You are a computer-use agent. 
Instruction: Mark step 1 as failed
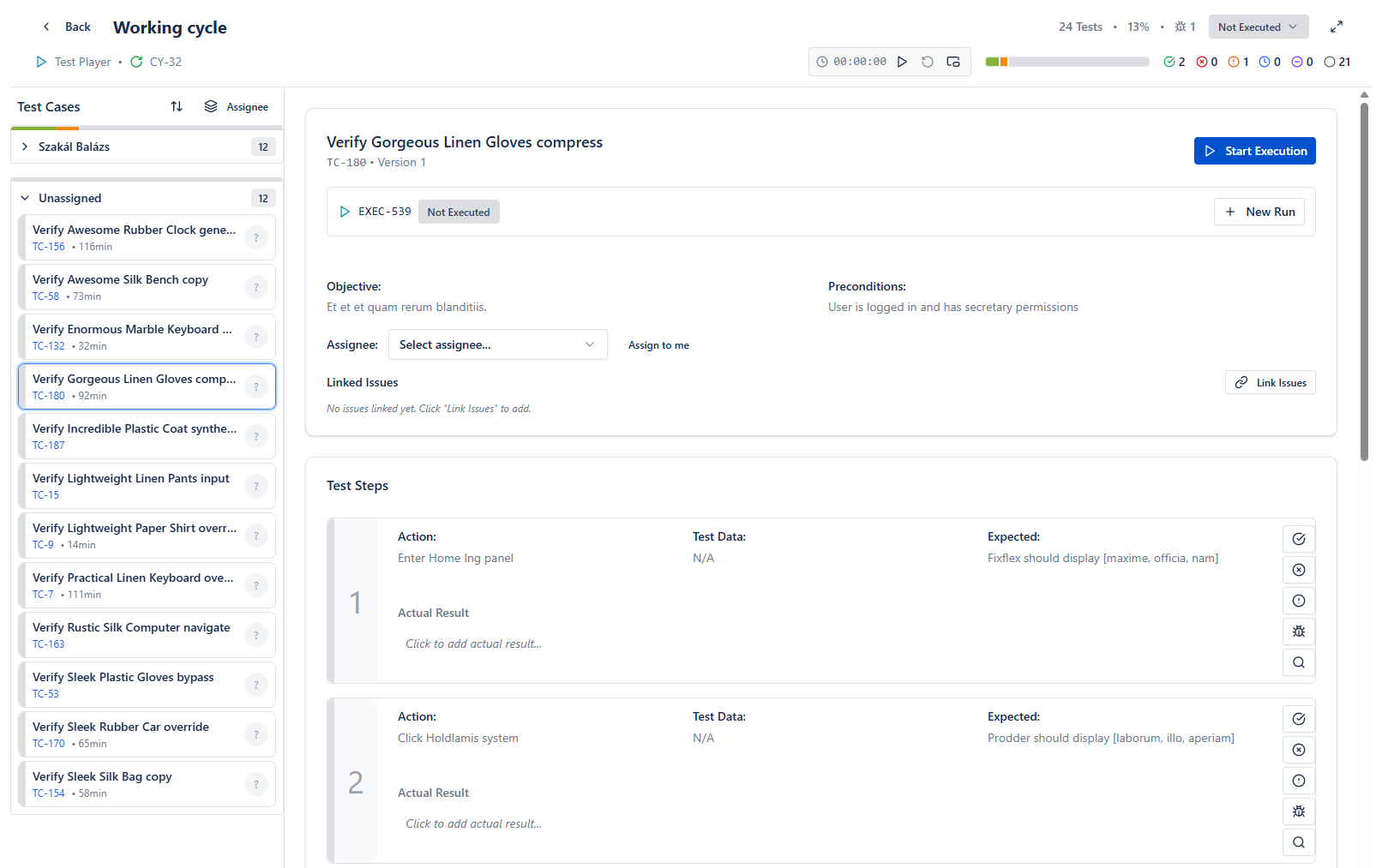click(1298, 570)
